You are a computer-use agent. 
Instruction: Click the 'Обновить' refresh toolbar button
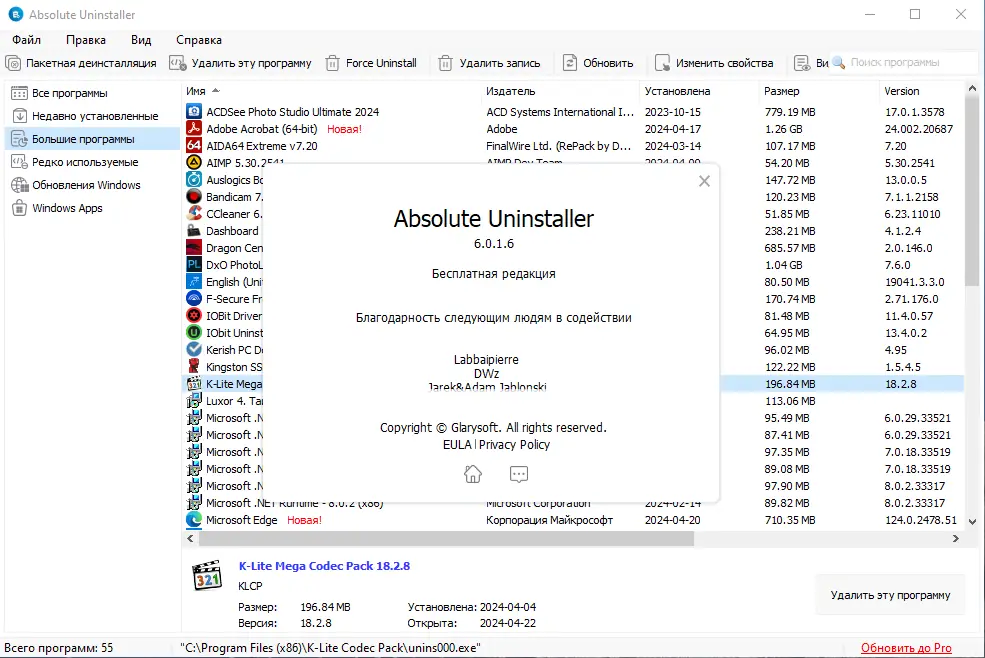[598, 63]
